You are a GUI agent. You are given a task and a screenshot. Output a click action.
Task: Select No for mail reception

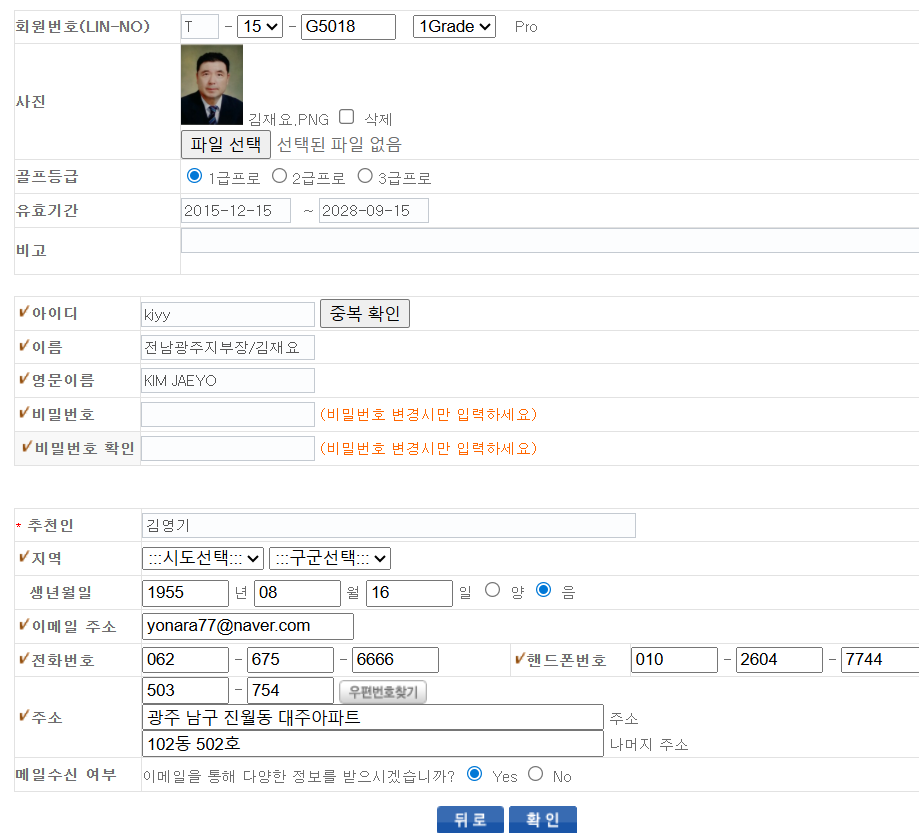(536, 774)
